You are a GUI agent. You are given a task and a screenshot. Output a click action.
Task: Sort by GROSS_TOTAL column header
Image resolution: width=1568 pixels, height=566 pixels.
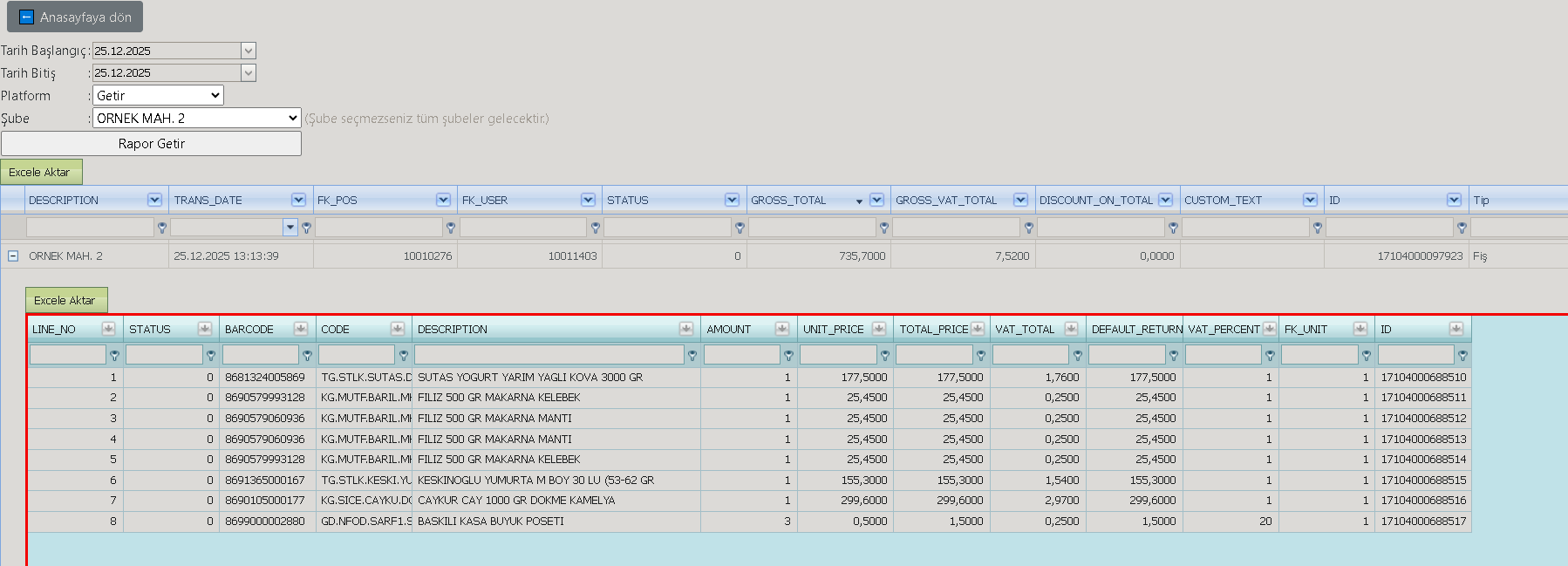[788, 200]
